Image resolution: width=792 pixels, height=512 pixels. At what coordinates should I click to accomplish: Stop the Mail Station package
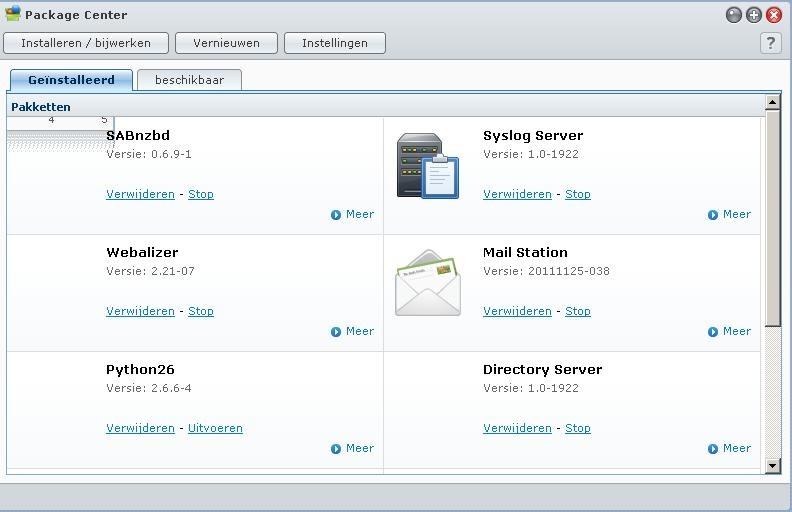(578, 312)
